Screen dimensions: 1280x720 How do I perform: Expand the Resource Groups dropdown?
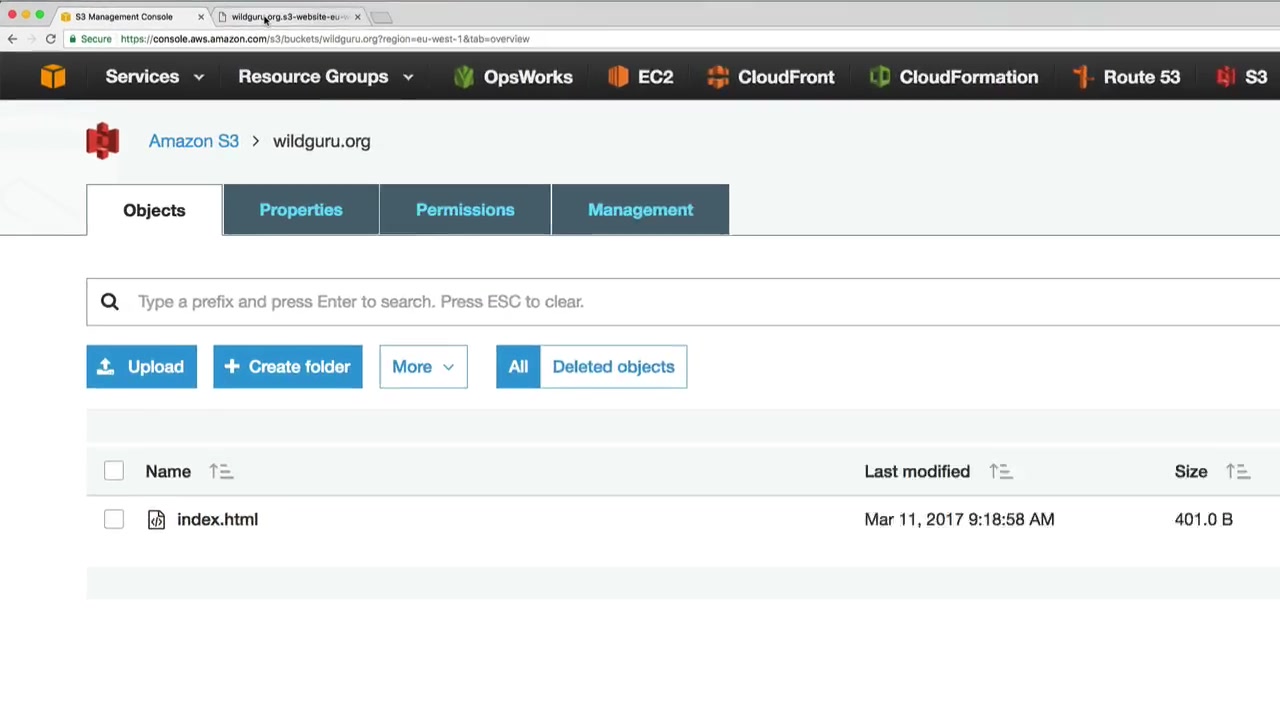pyautogui.click(x=325, y=77)
